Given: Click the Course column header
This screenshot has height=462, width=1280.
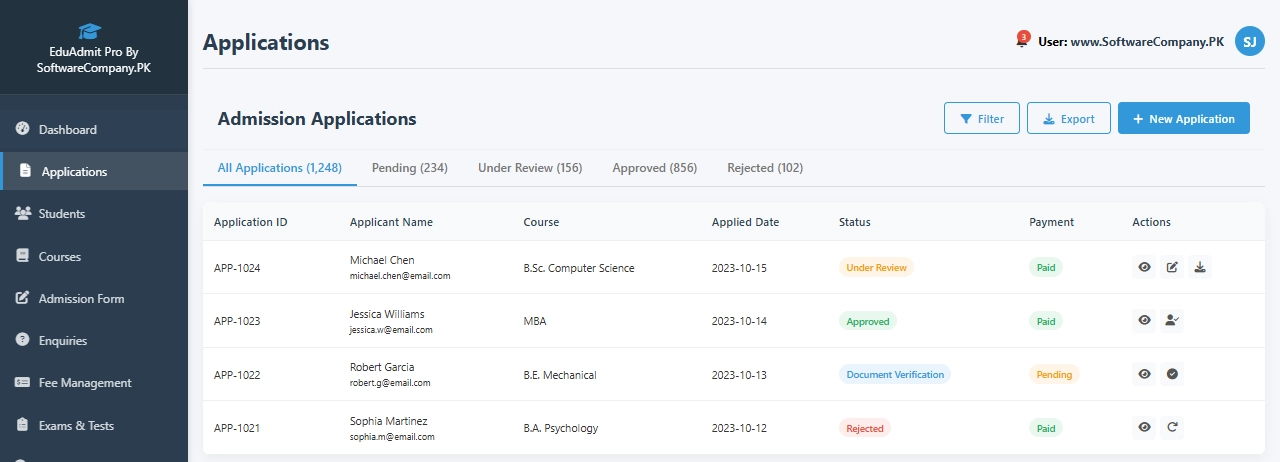Looking at the screenshot, I should 541,222.
